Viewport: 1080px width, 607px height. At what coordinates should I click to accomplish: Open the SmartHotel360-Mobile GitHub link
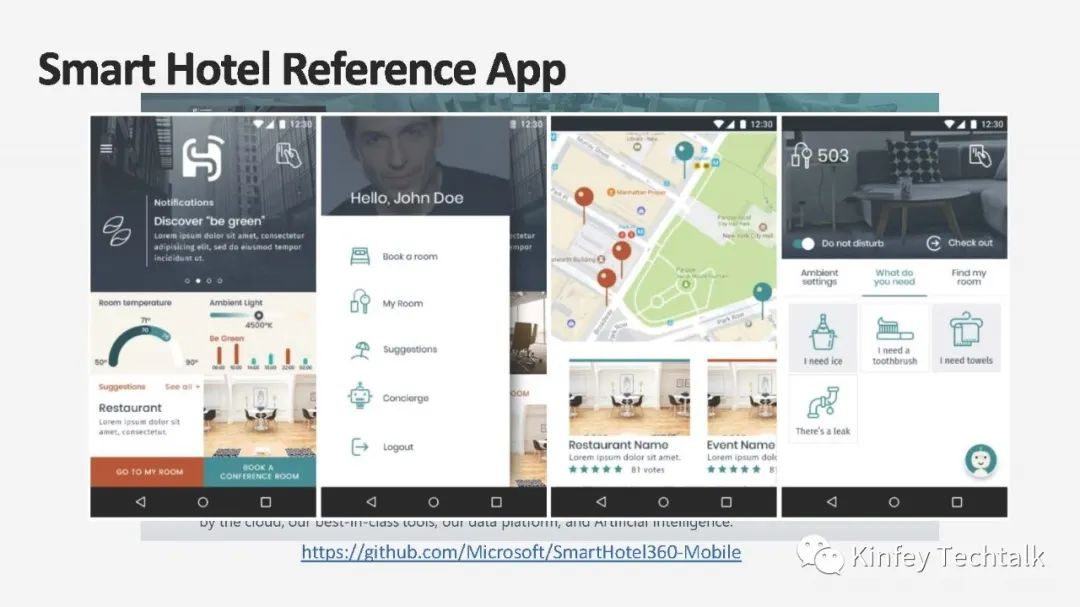pos(521,552)
